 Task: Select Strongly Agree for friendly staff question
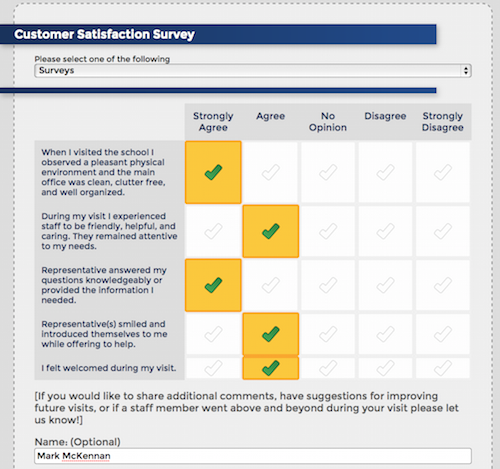[213, 231]
